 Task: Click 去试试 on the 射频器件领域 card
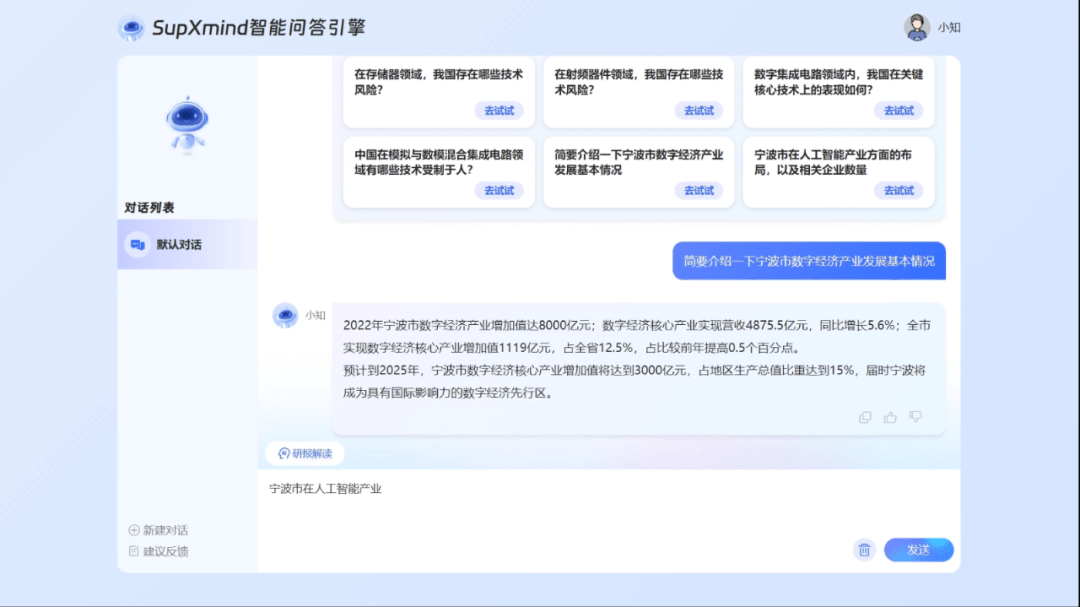[x=699, y=111]
